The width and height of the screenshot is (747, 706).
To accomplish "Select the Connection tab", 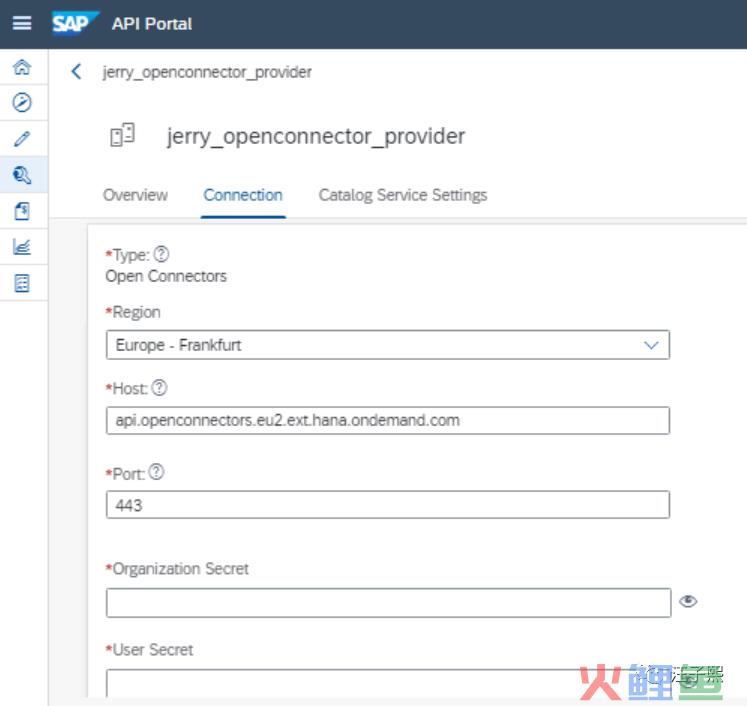I will click(243, 195).
